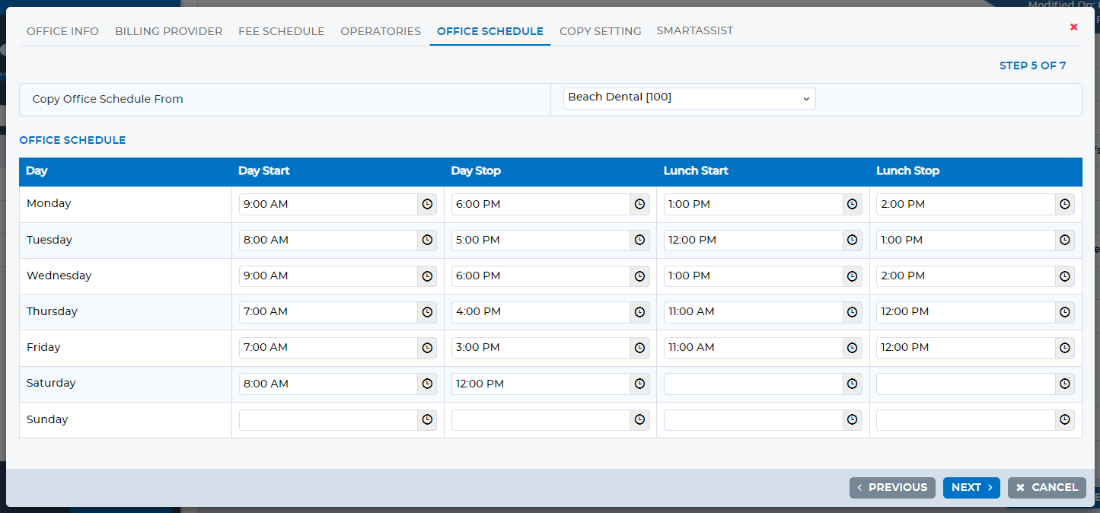Viewport: 1100px width, 513px height.
Task: Open clock picker for Monday Lunch Stop
Action: click(1065, 204)
